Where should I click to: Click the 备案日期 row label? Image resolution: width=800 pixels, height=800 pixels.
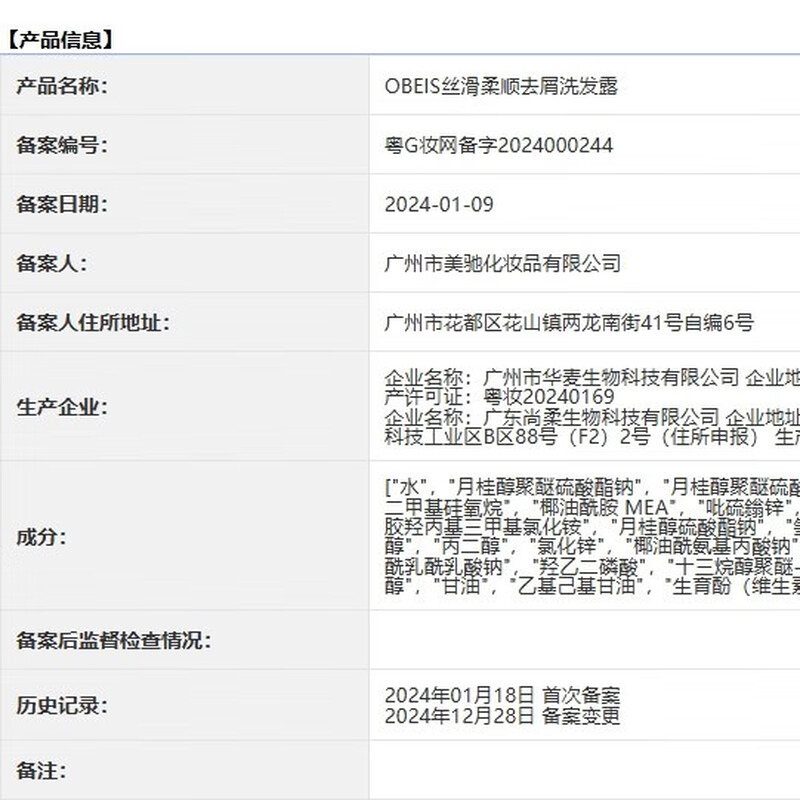tap(61, 205)
